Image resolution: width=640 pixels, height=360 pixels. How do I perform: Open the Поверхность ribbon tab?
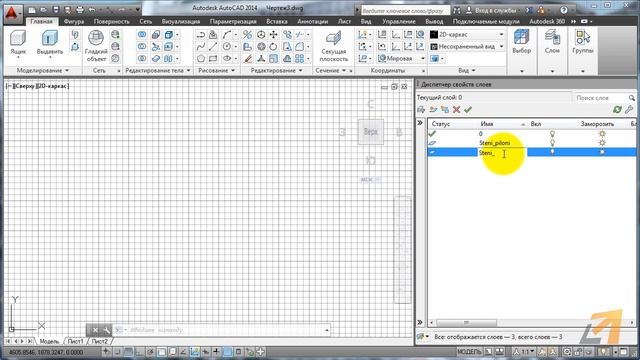coord(111,21)
